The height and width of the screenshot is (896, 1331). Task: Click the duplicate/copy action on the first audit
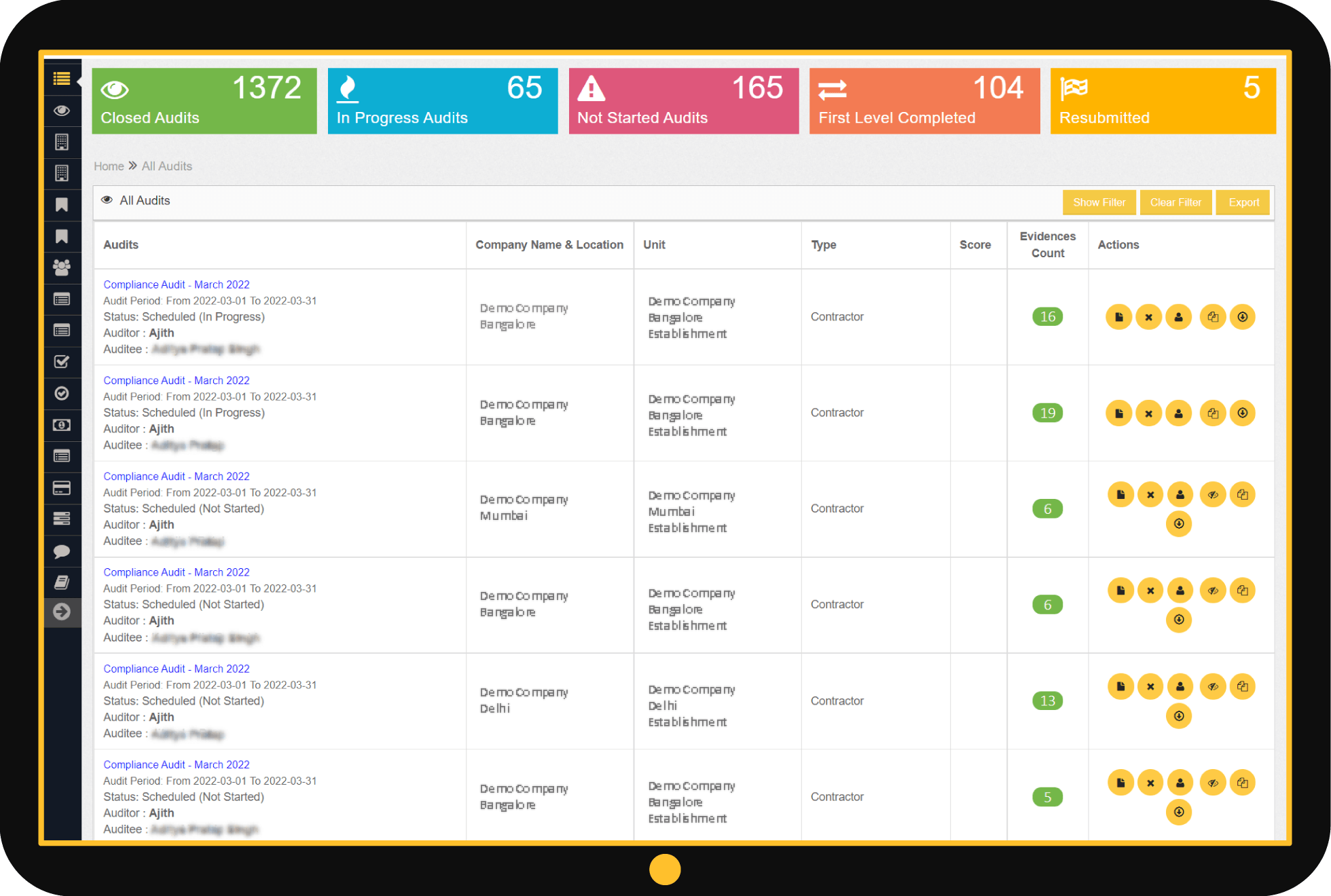click(x=1213, y=316)
